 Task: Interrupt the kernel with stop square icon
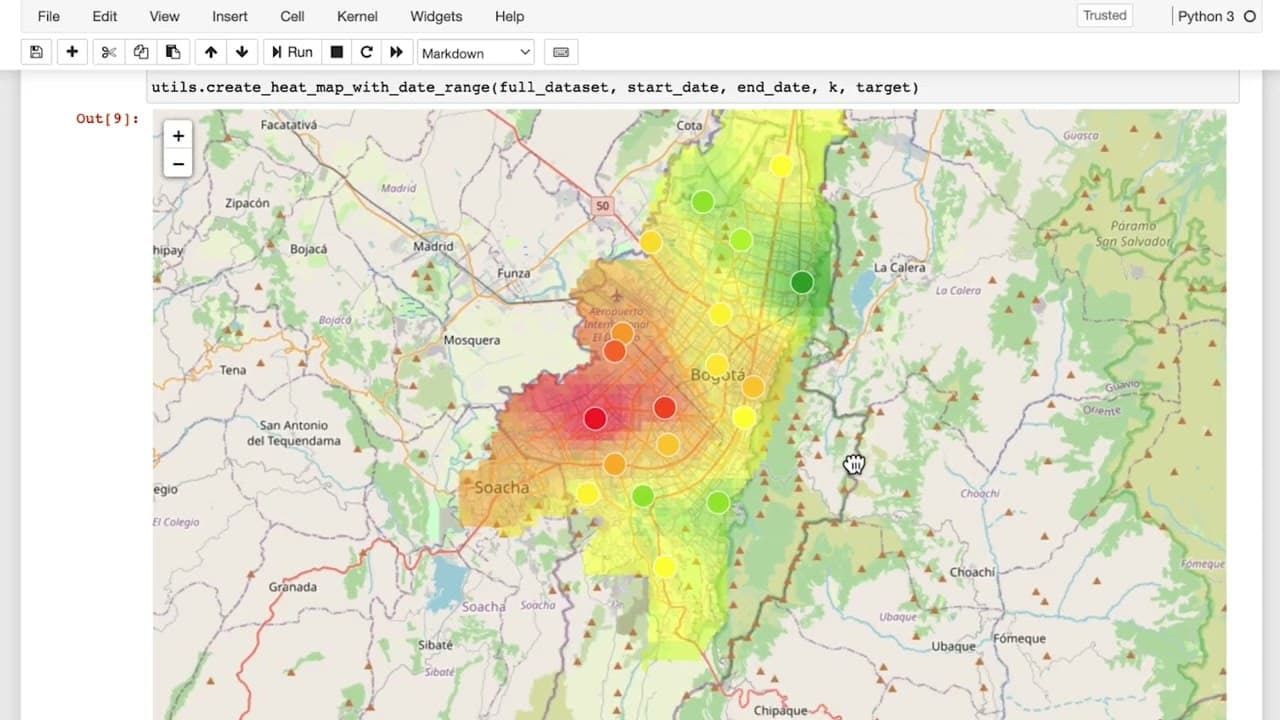click(x=337, y=52)
